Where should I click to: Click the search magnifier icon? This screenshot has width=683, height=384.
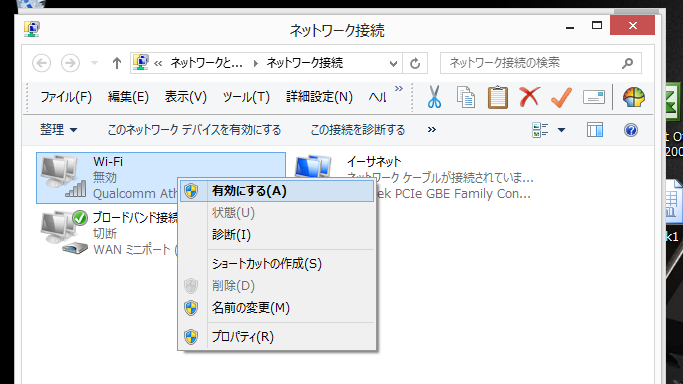(x=628, y=63)
